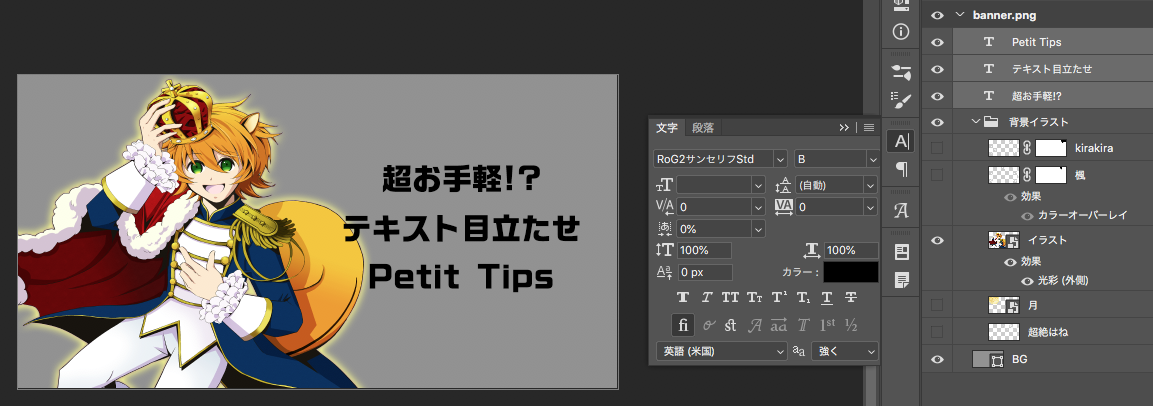Image resolution: width=1153 pixels, height=406 pixels.
Task: Click the text type icon of Petit Tips layer
Action: (989, 42)
